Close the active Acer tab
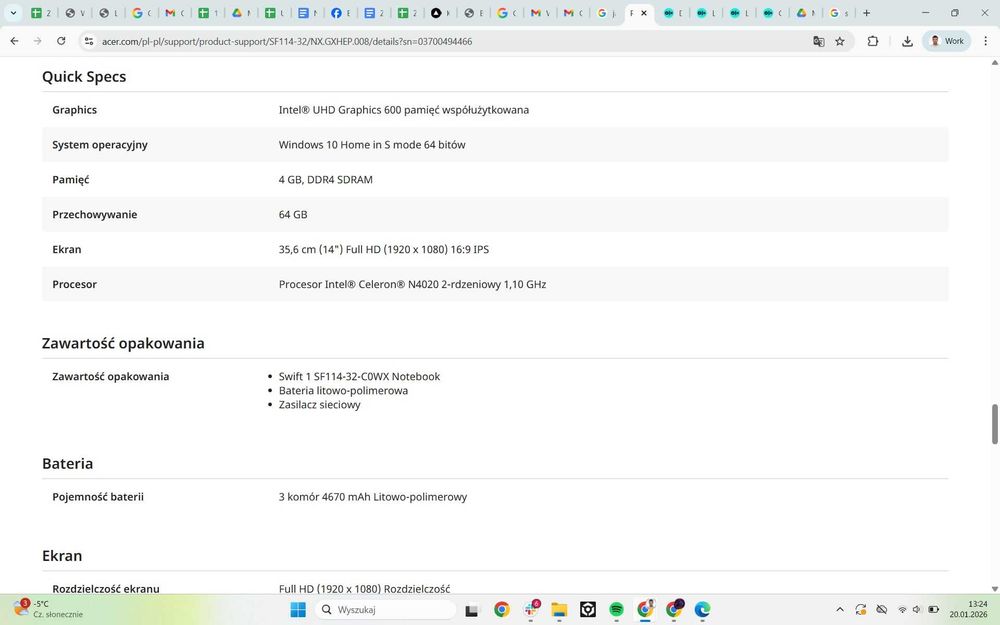This screenshot has width=1000, height=625. pyautogui.click(x=644, y=13)
